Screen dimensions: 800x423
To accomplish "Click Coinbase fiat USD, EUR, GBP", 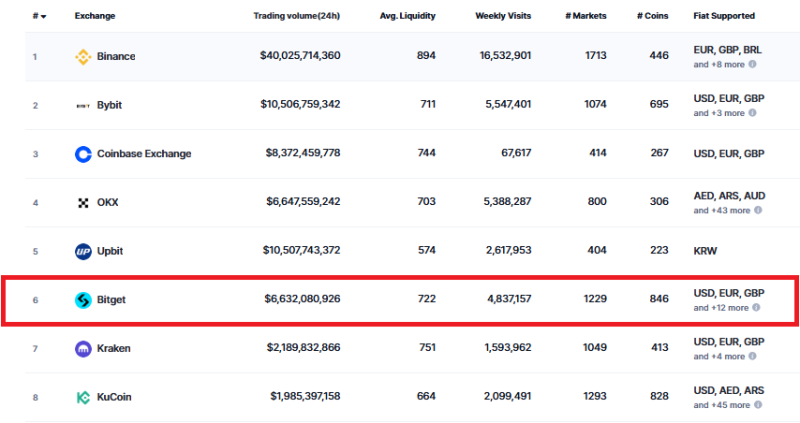I will click(729, 154).
